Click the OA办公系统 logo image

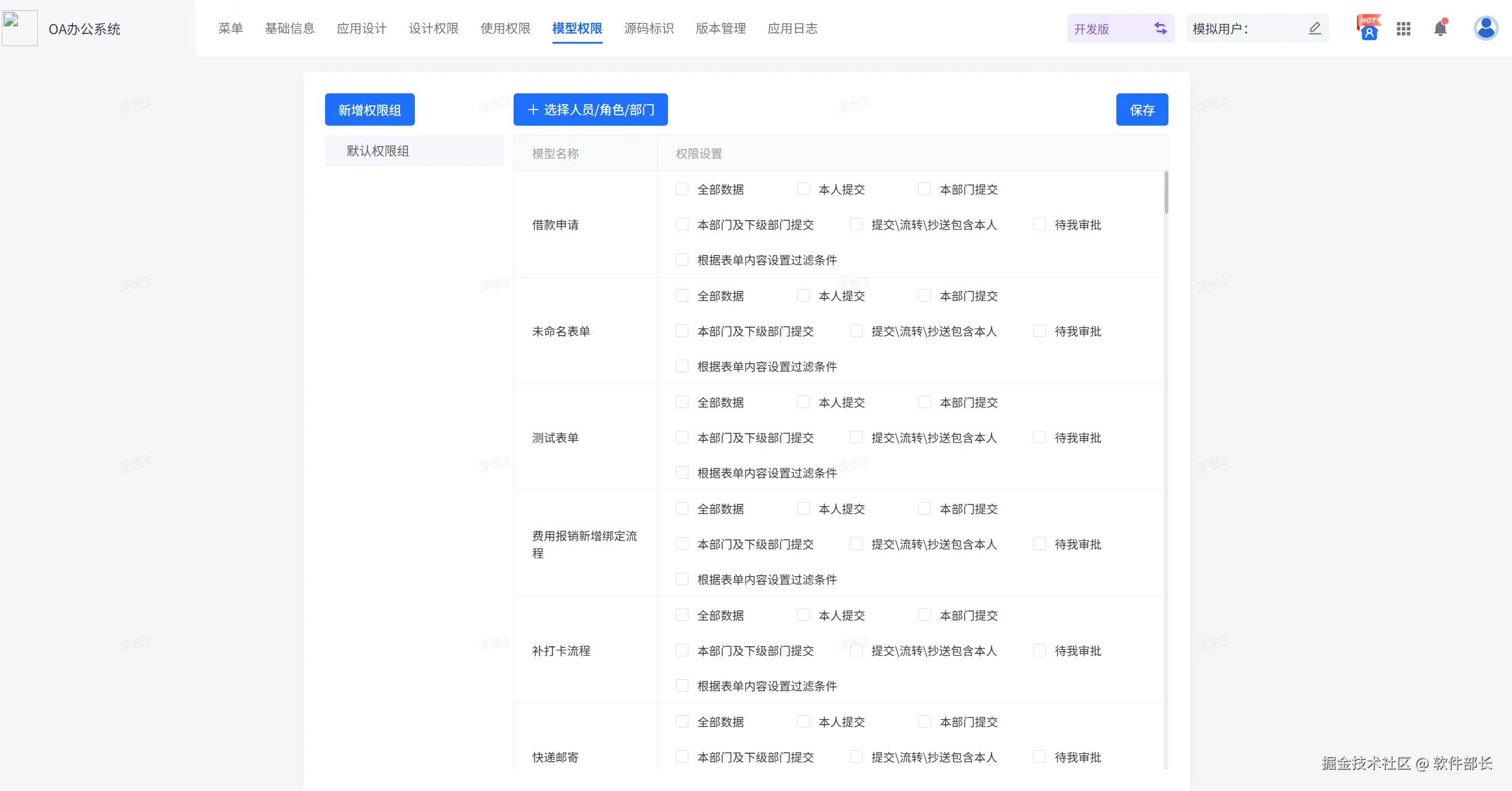20,28
